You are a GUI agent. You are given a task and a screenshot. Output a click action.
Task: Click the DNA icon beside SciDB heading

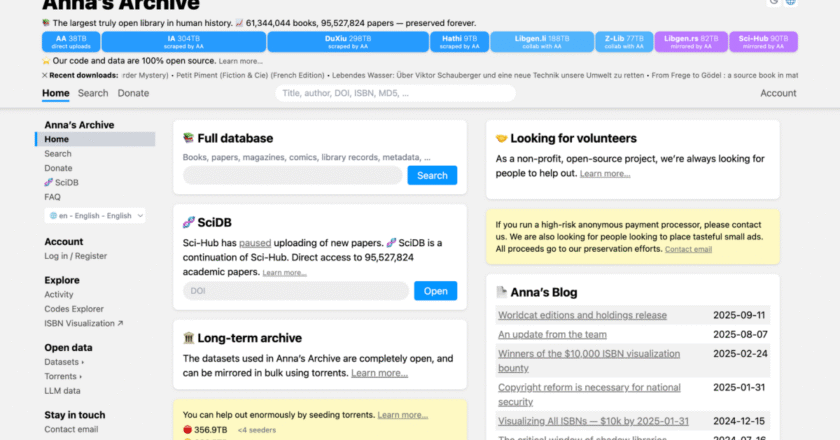189,222
